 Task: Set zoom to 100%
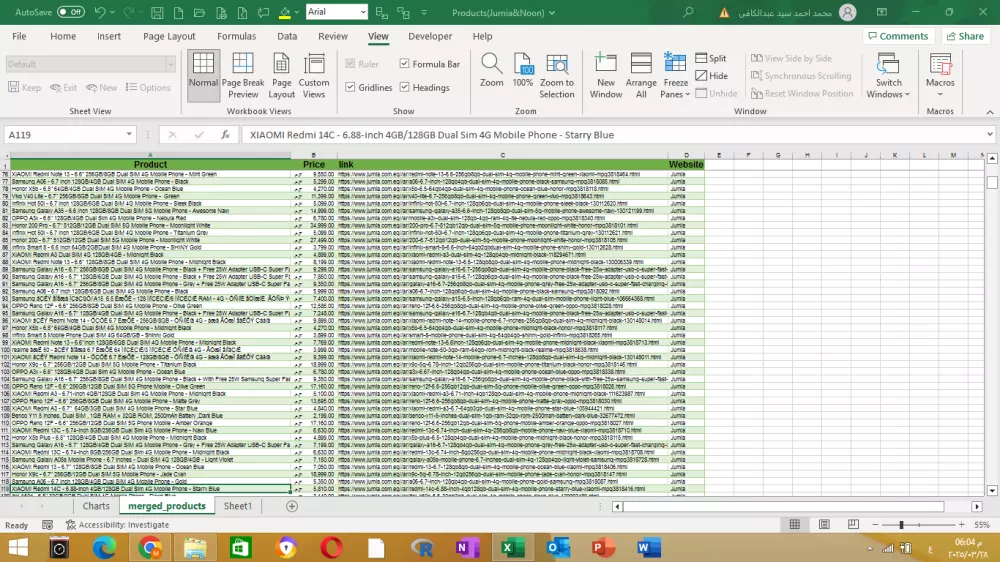pos(522,71)
